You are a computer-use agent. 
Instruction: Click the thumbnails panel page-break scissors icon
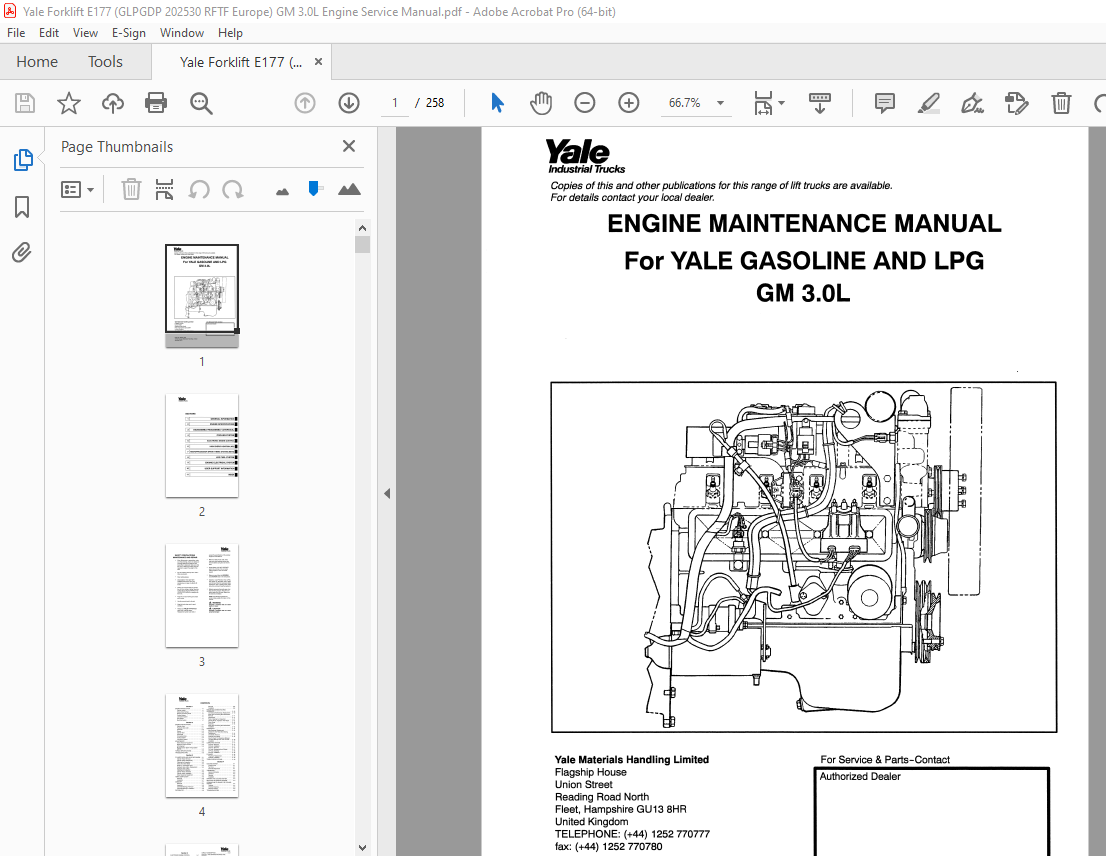click(164, 190)
